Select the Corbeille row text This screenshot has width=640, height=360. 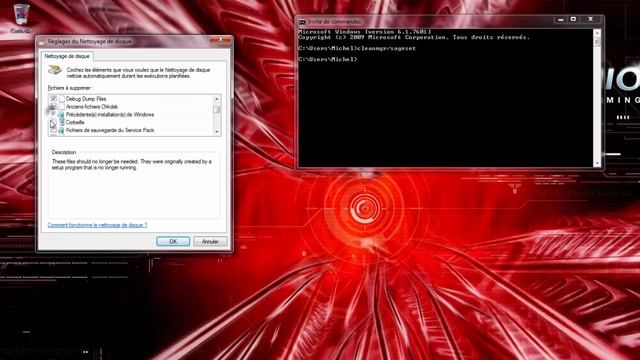(75, 122)
